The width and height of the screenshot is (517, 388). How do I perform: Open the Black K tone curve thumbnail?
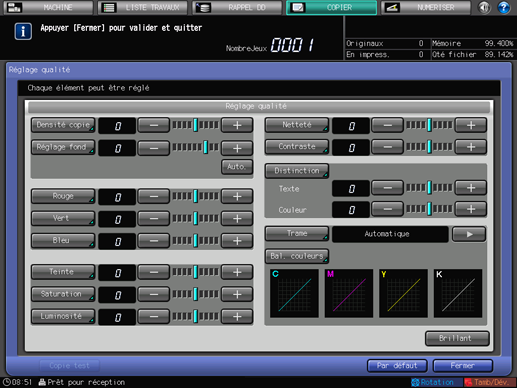click(458, 293)
